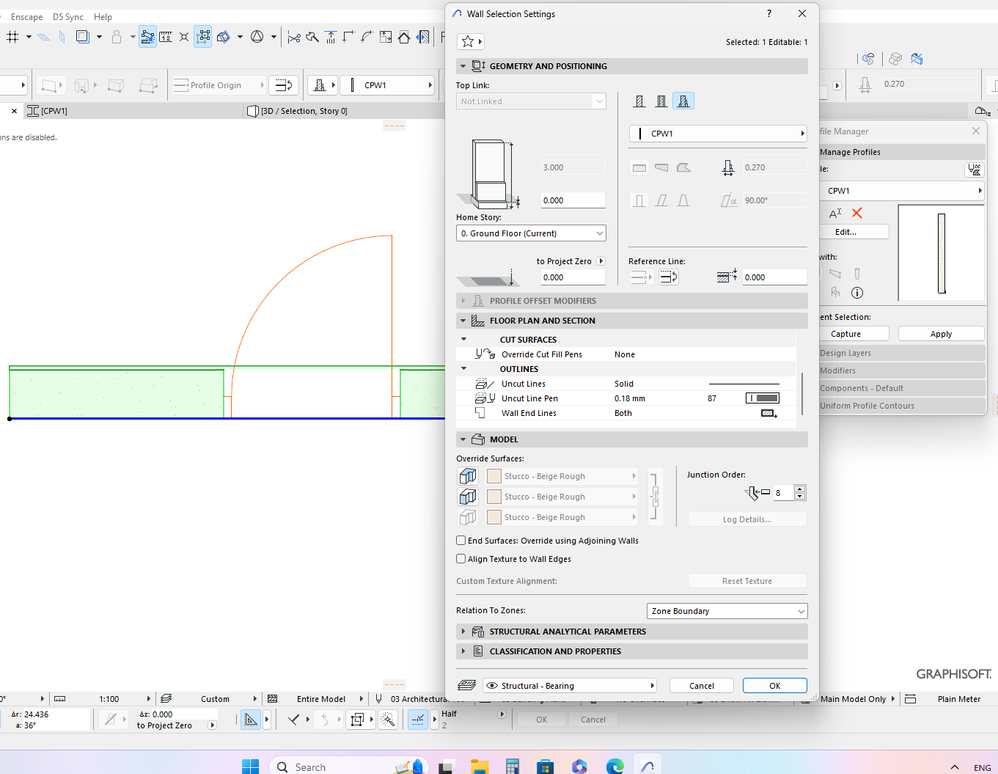Click Cancel in Wall Selection Settings
The height and width of the screenshot is (774, 998).
tap(701, 686)
